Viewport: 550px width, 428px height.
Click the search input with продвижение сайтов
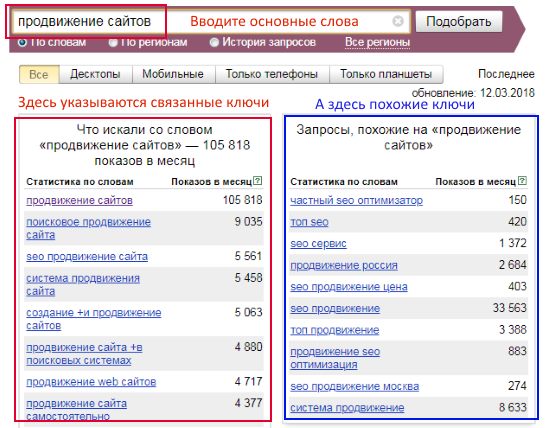point(210,21)
